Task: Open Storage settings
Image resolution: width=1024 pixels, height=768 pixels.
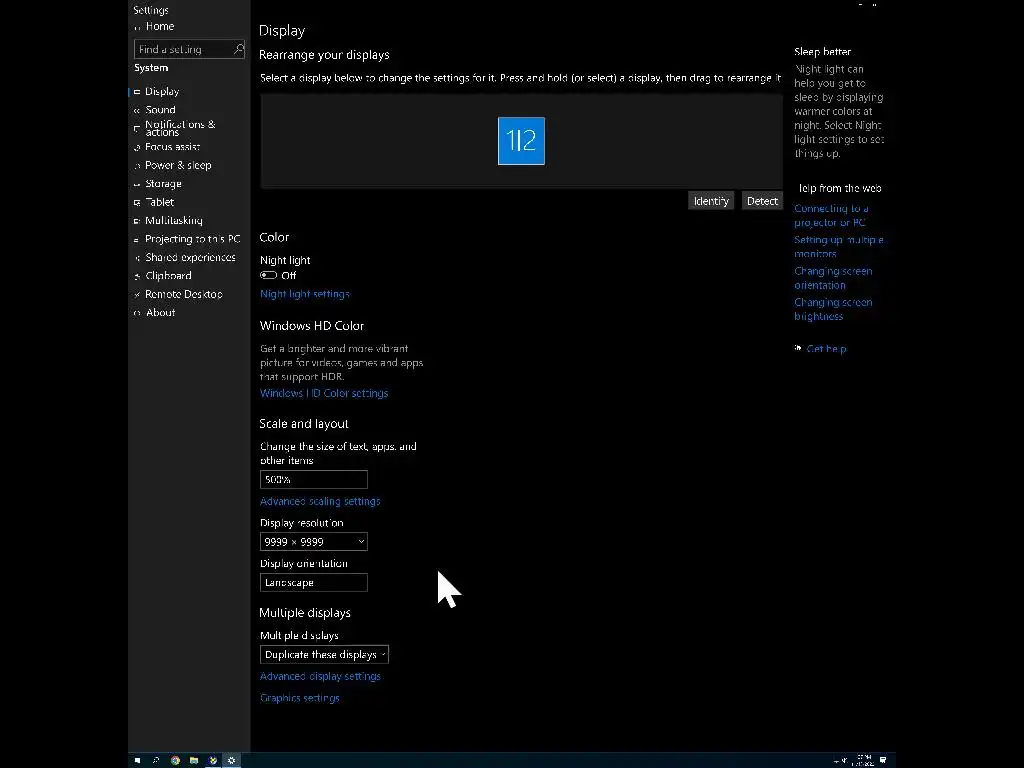Action: click(x=163, y=184)
